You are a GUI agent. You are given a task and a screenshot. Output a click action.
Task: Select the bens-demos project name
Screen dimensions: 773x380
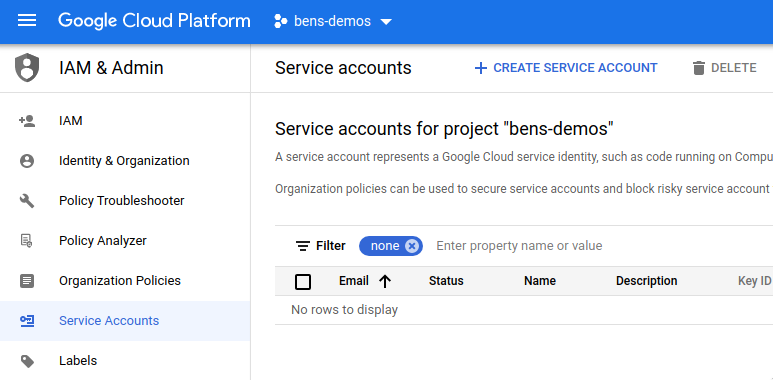[x=332, y=22]
